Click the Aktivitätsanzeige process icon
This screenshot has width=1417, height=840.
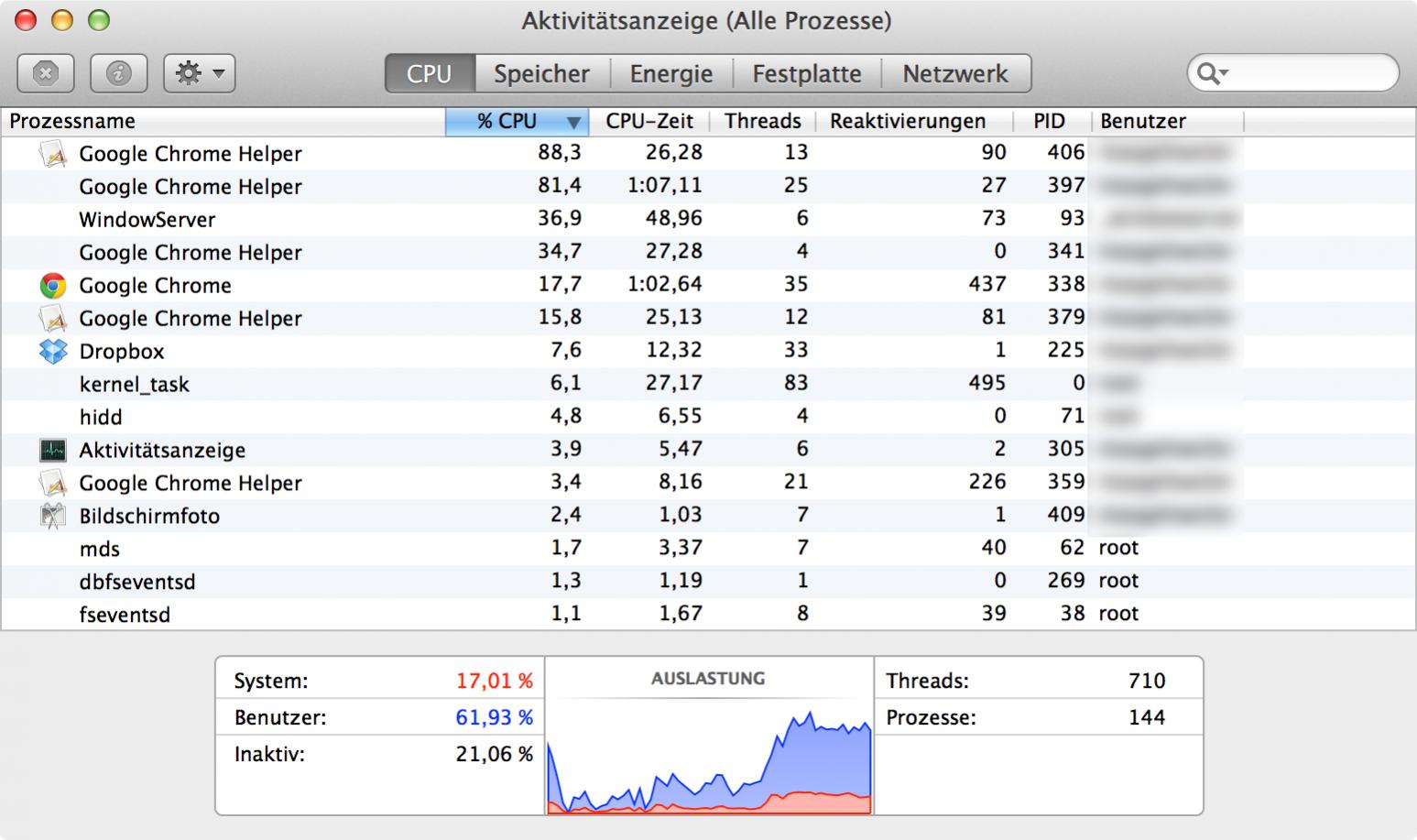click(x=53, y=450)
